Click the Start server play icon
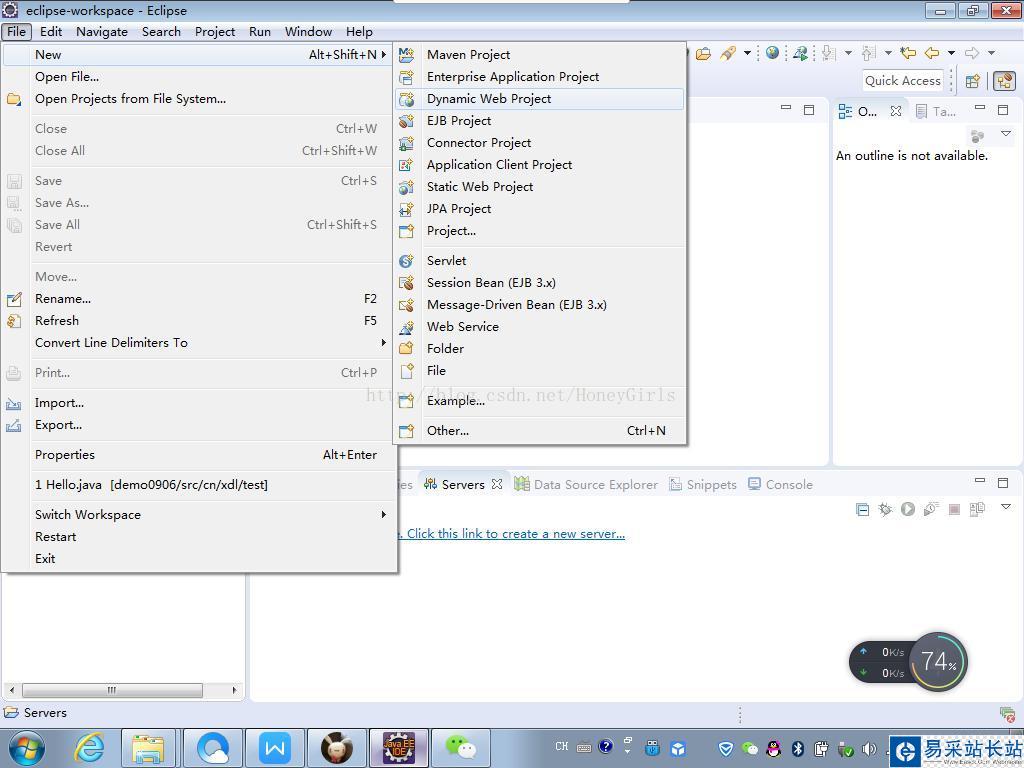This screenshot has height=768, width=1024. 908,509
